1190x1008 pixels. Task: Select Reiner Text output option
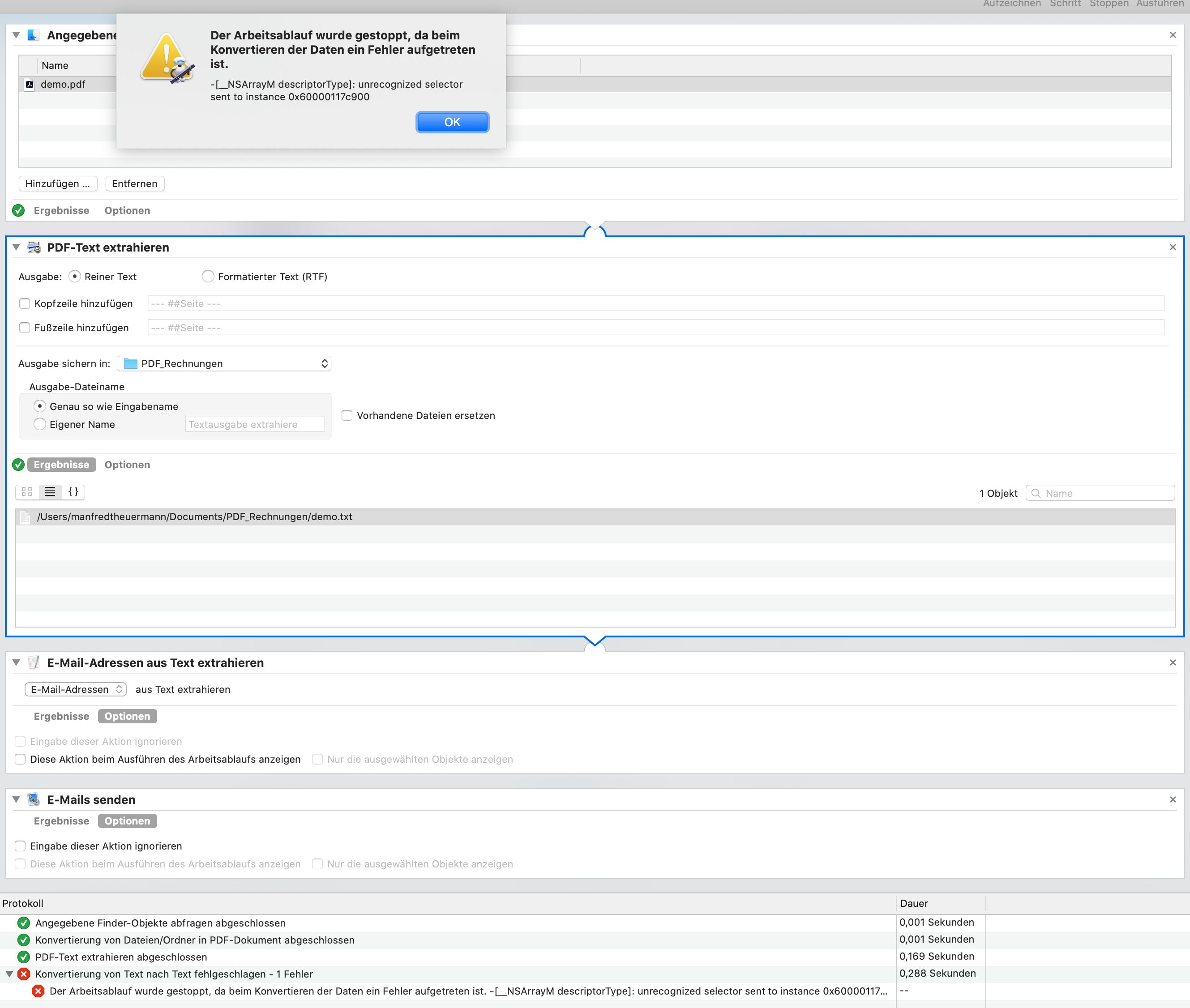(x=74, y=277)
